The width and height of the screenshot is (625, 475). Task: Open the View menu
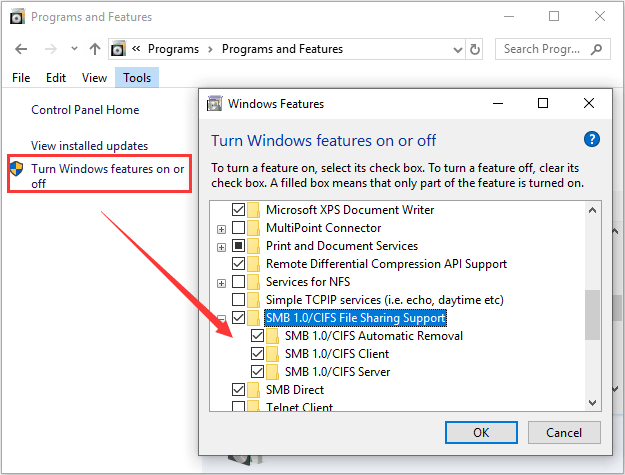[94, 78]
